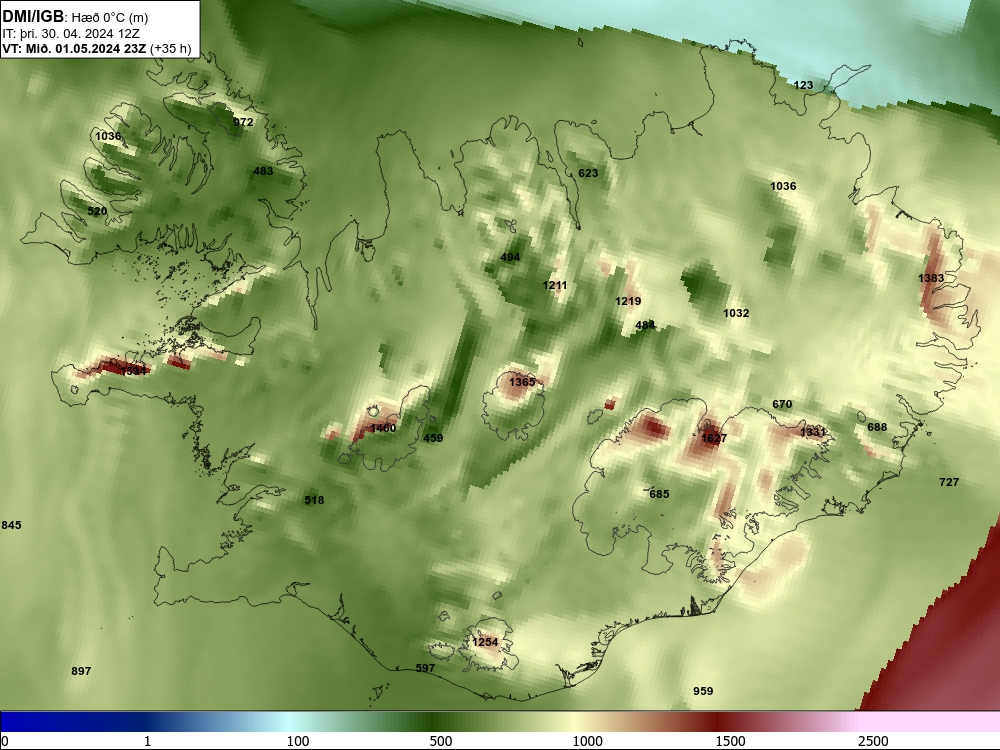Select the 1627 value on dark red area

point(714,438)
